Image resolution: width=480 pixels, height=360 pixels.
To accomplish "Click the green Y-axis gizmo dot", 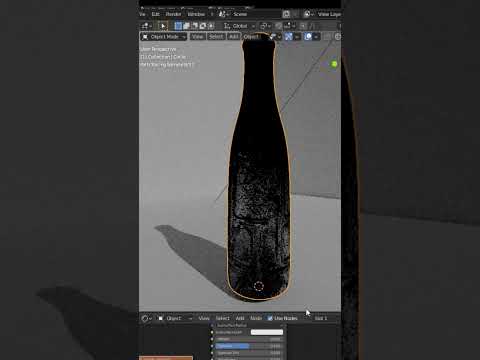I will pyautogui.click(x=334, y=64).
